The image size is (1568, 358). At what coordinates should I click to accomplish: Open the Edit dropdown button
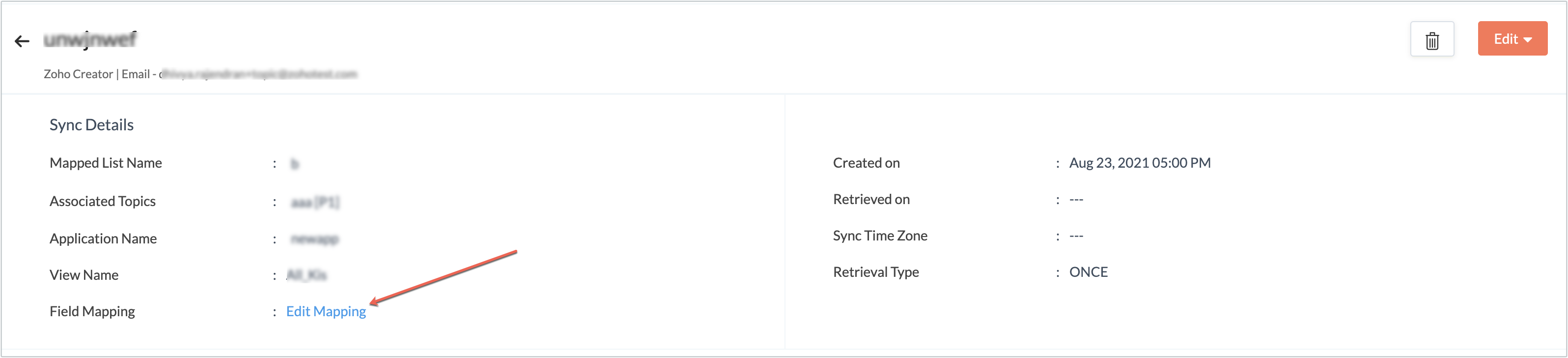(x=1512, y=39)
